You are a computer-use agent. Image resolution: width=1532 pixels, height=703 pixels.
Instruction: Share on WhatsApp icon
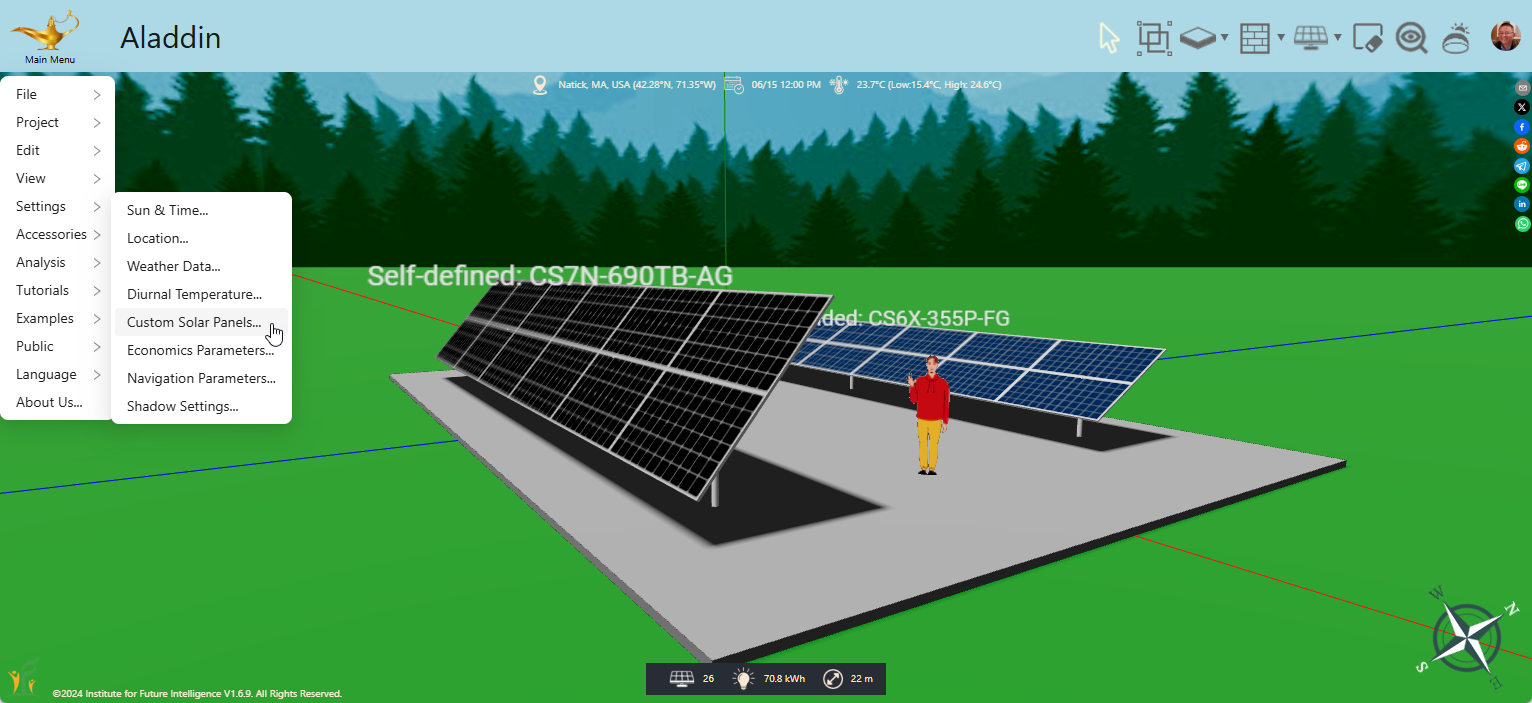(x=1522, y=224)
